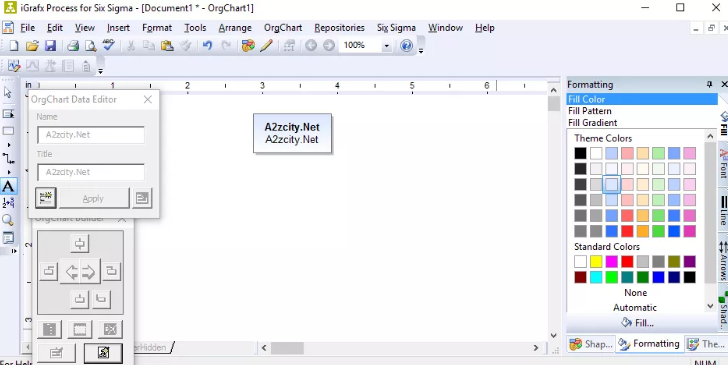
Task: Open the Six Sigma menu
Action: (396, 28)
